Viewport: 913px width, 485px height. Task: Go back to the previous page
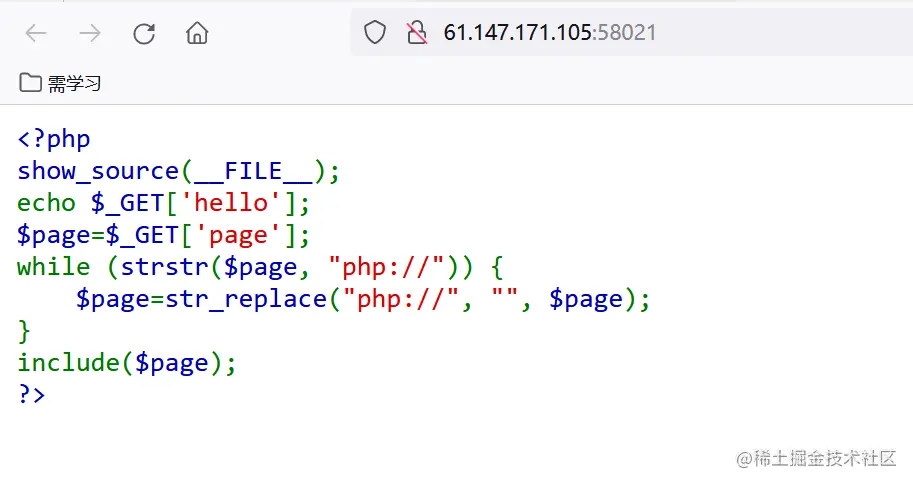[36, 33]
